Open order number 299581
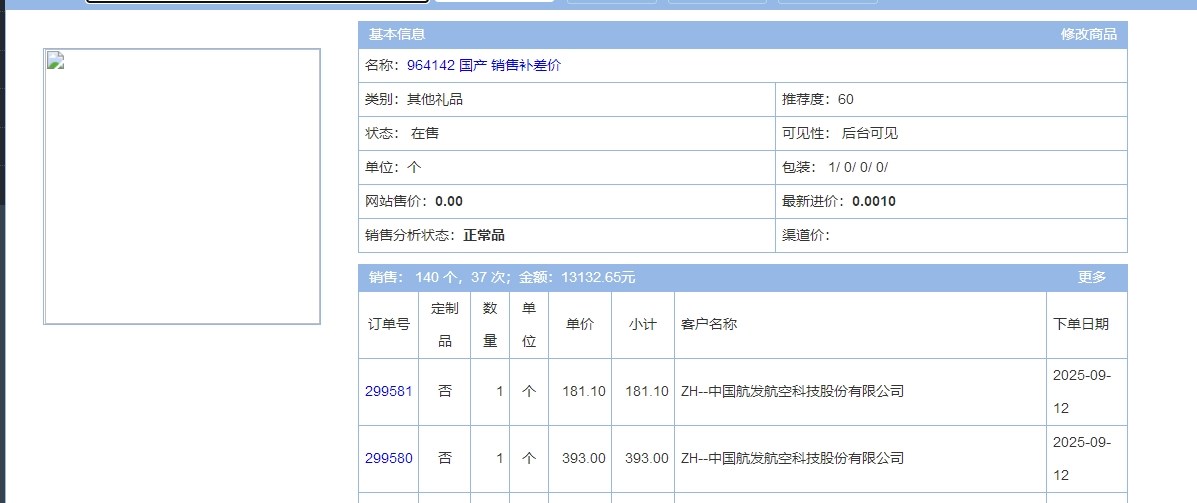This screenshot has height=503, width=1197. point(388,392)
